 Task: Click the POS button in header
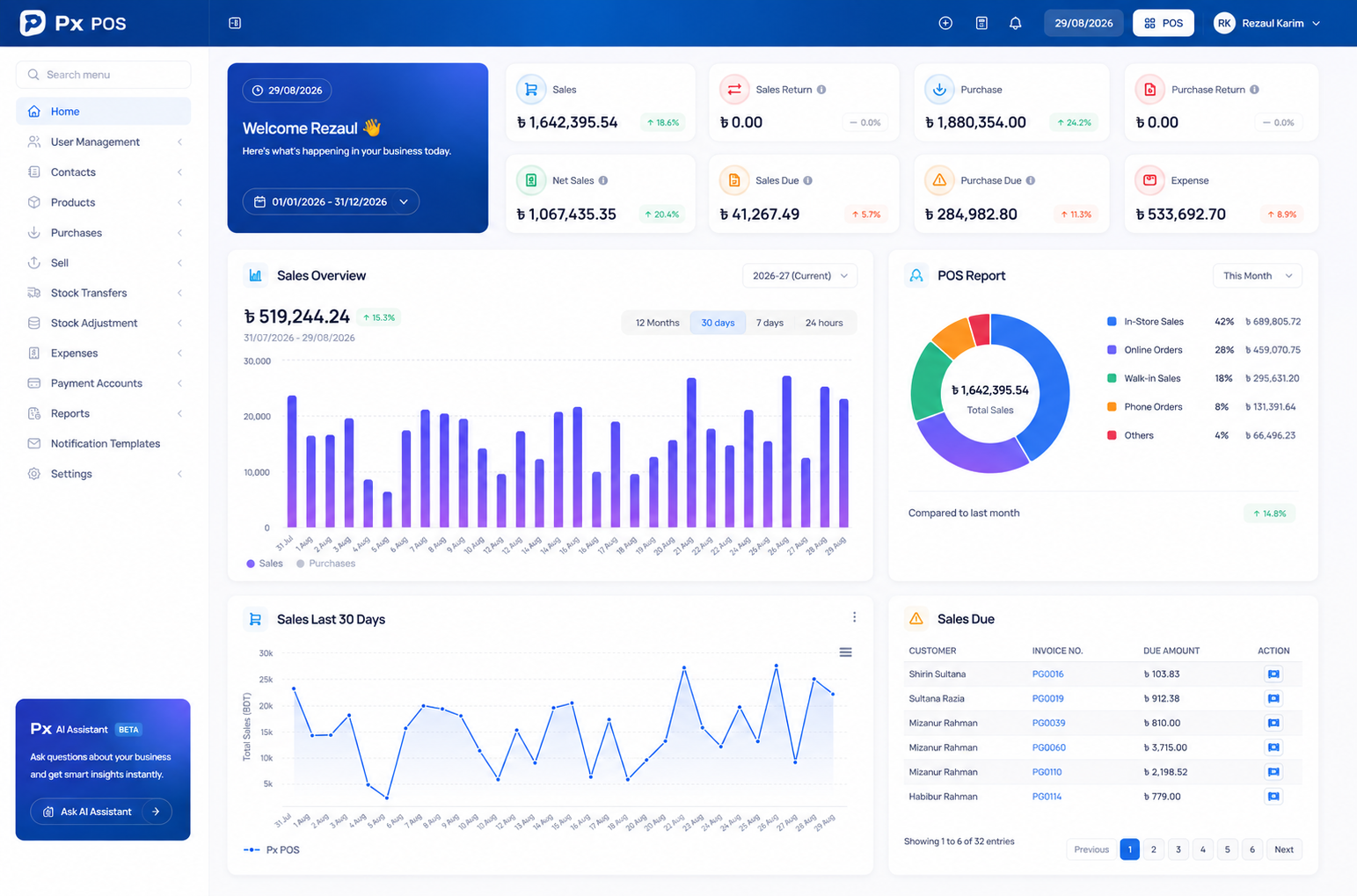point(1163,23)
